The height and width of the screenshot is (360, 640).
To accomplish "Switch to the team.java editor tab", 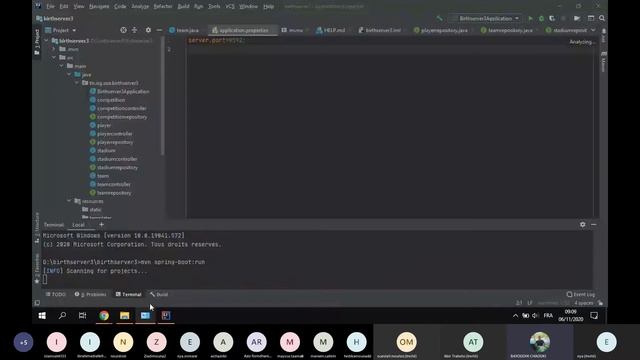I will pyautogui.click(x=184, y=30).
